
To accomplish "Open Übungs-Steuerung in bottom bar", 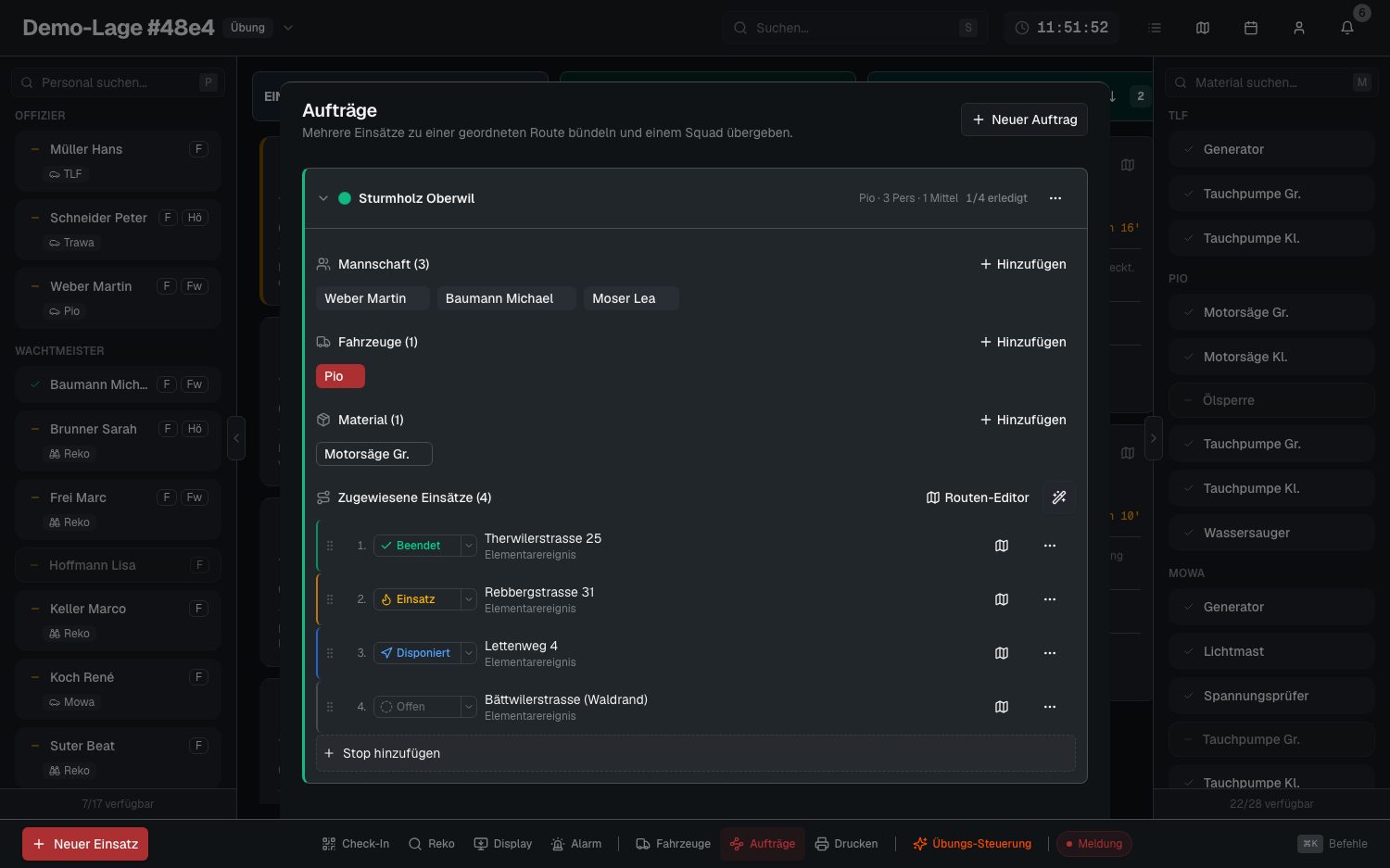I will (972, 844).
